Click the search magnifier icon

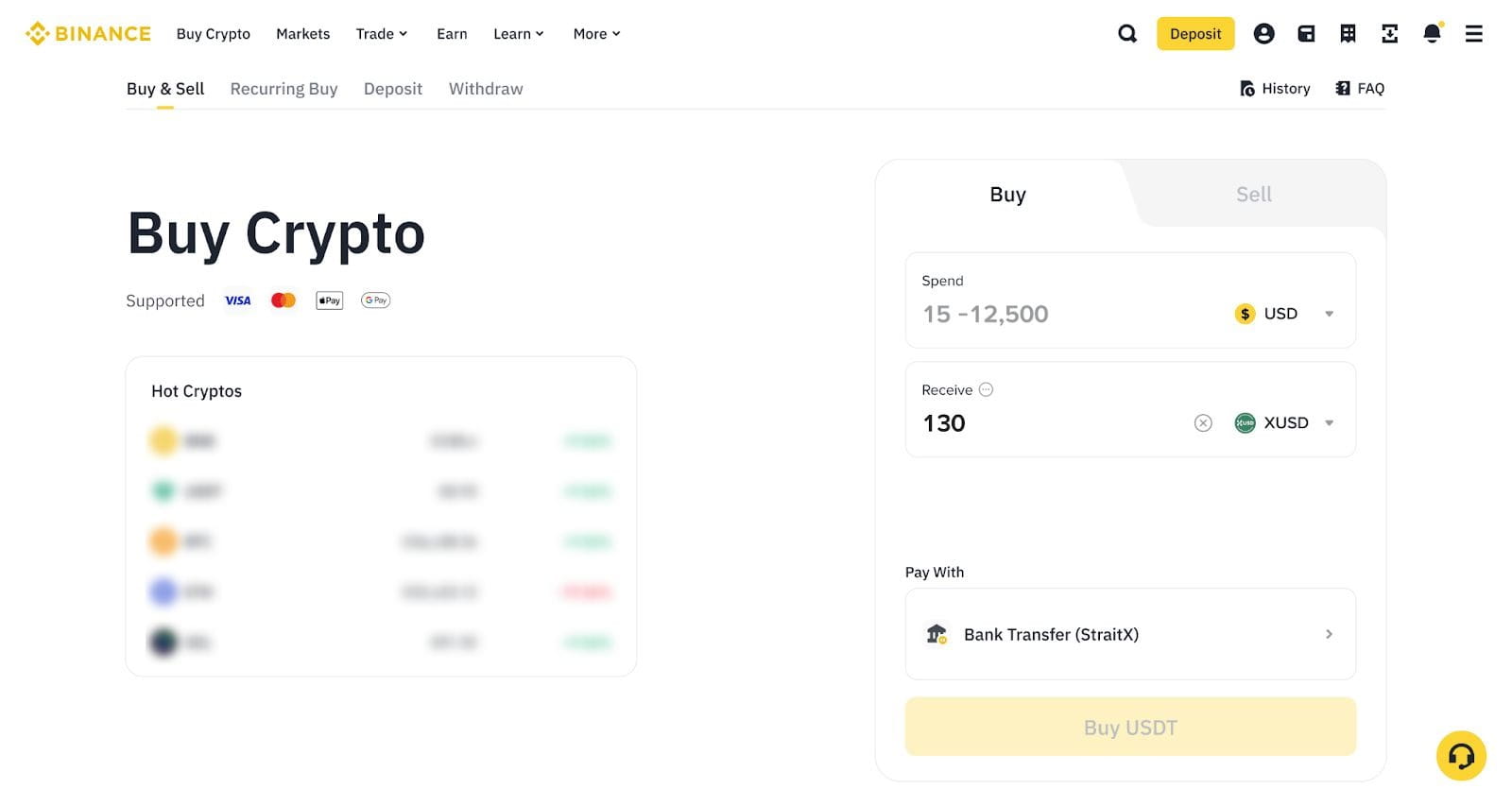[x=1127, y=34]
